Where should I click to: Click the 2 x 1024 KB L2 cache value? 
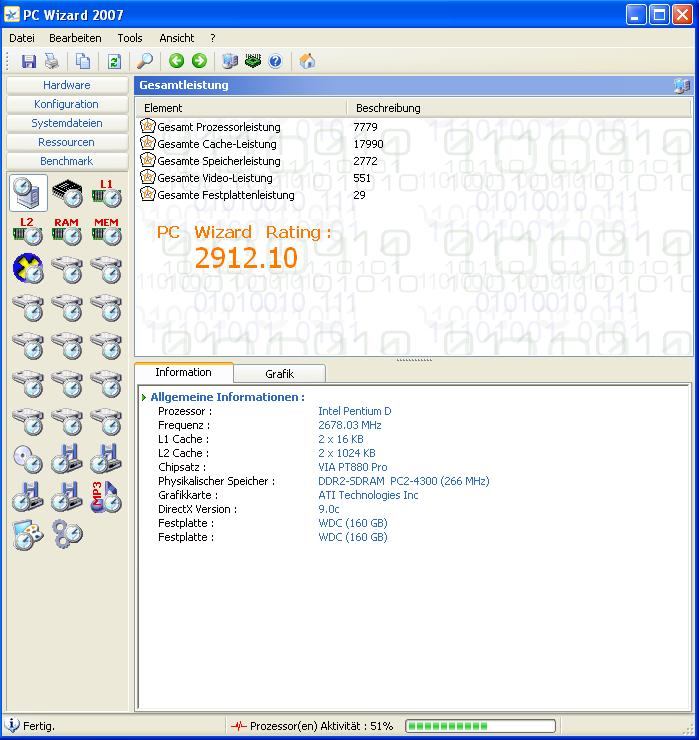pyautogui.click(x=347, y=453)
